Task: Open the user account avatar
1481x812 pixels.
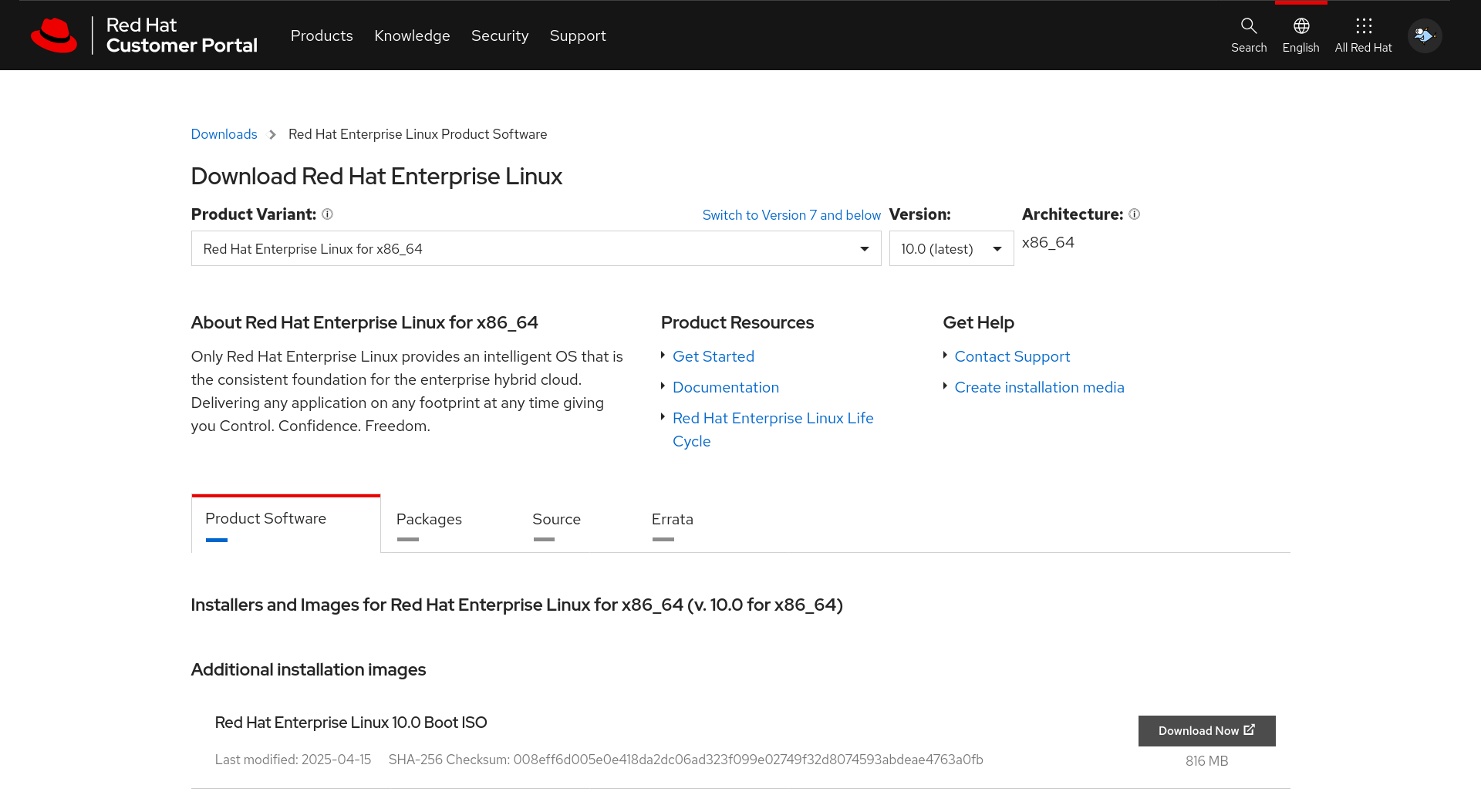Action: point(1425,35)
